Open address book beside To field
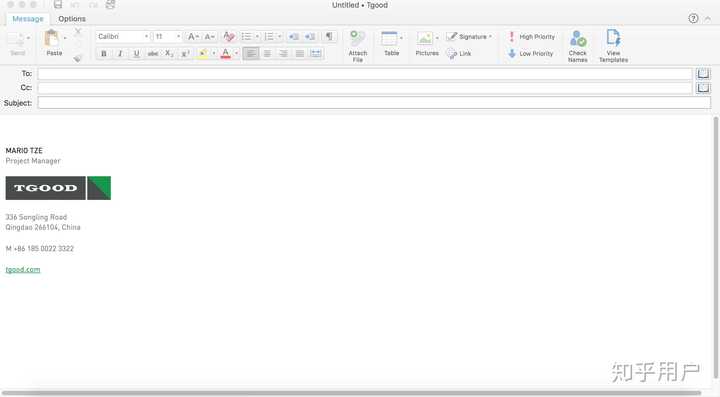The height and width of the screenshot is (397, 720). [x=703, y=73]
